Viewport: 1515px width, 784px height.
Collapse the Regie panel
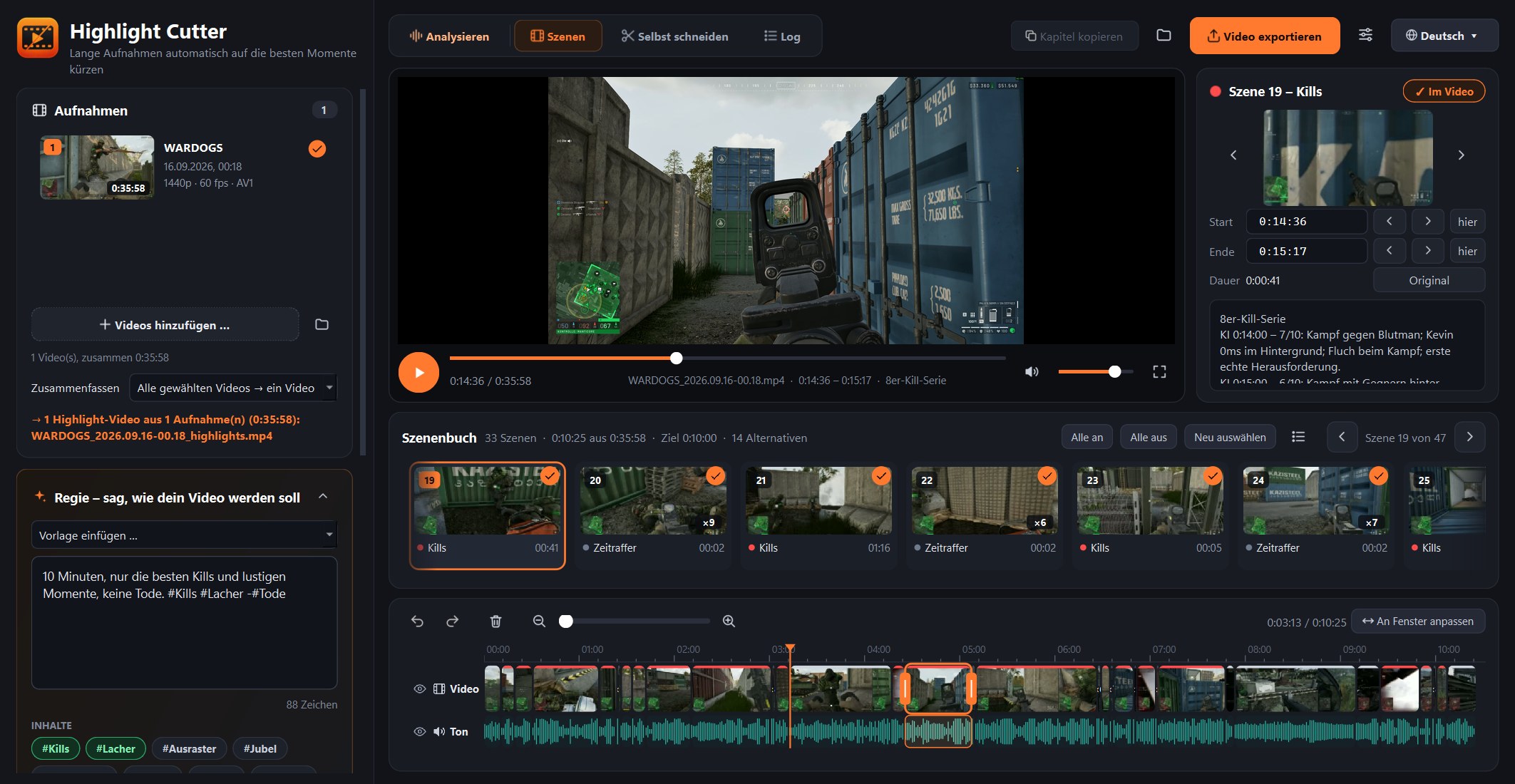323,497
